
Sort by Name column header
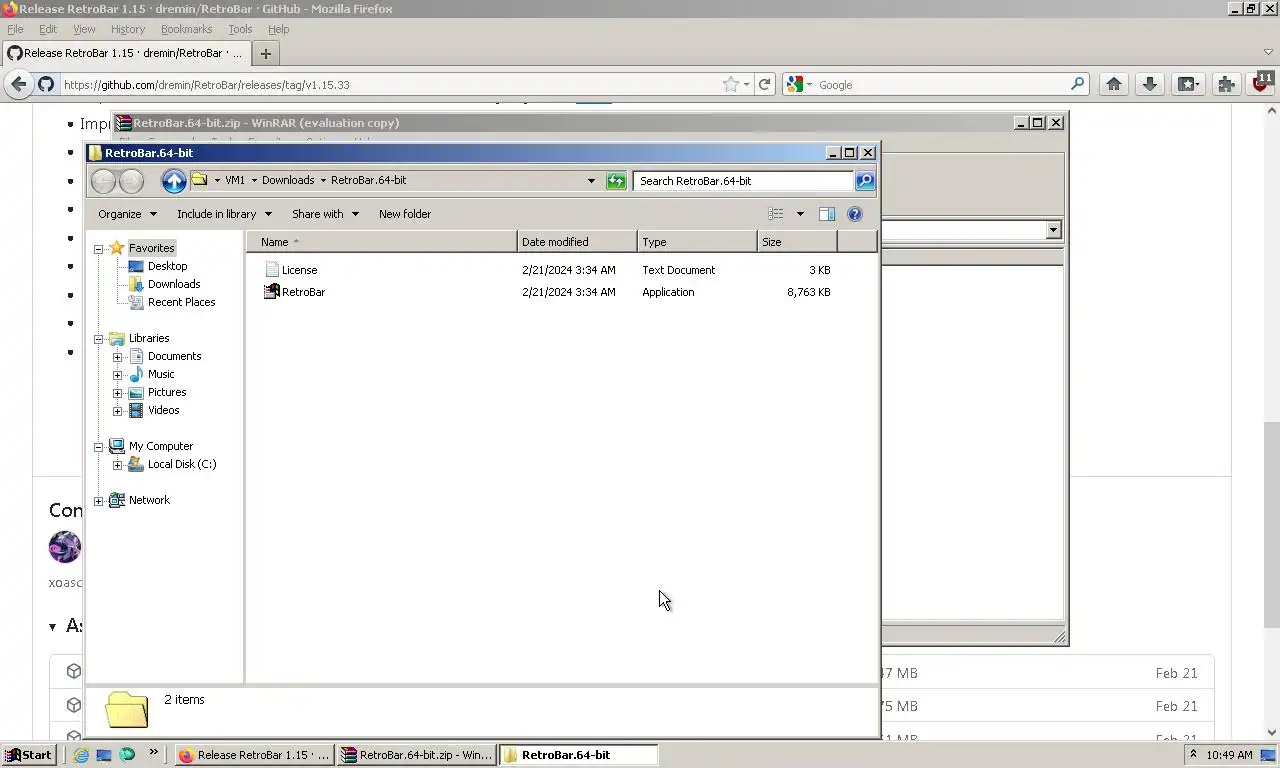(381, 242)
